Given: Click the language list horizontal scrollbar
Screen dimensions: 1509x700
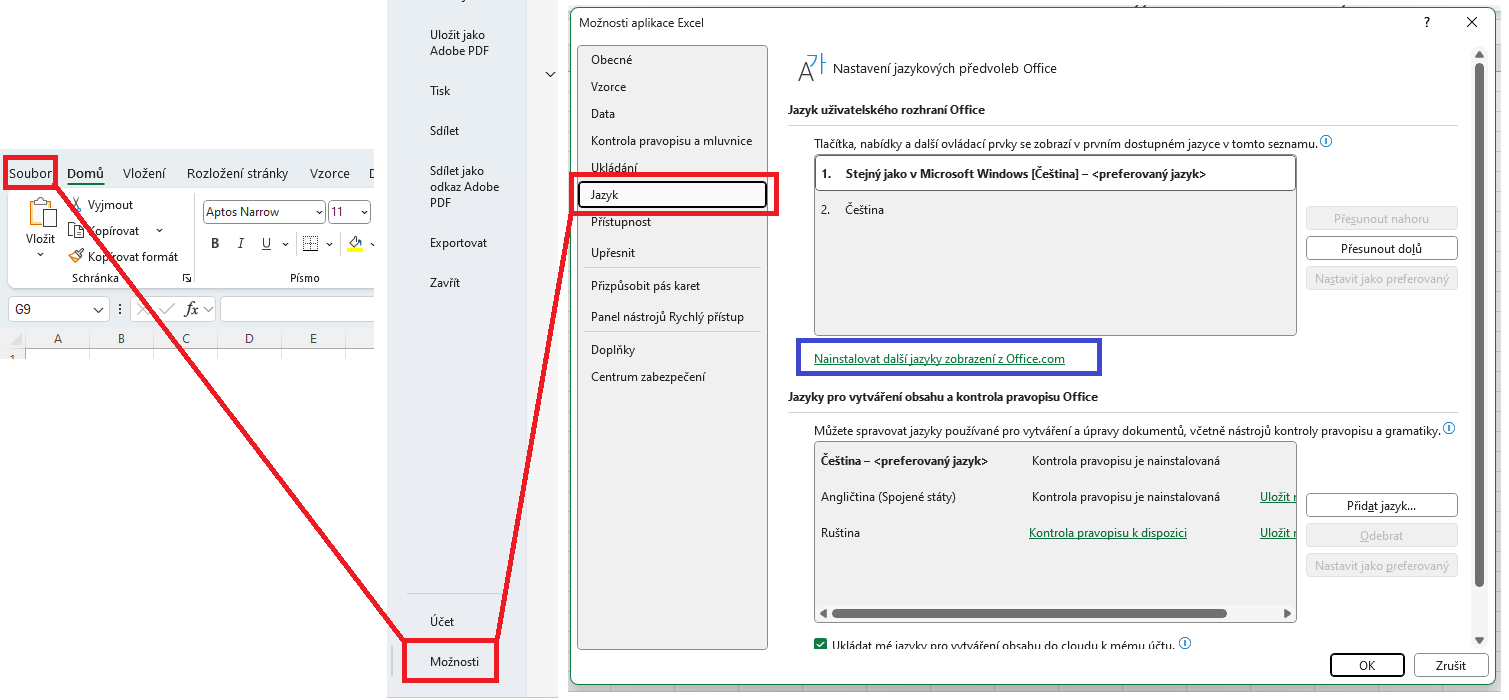Looking at the screenshot, I should click(1028, 613).
